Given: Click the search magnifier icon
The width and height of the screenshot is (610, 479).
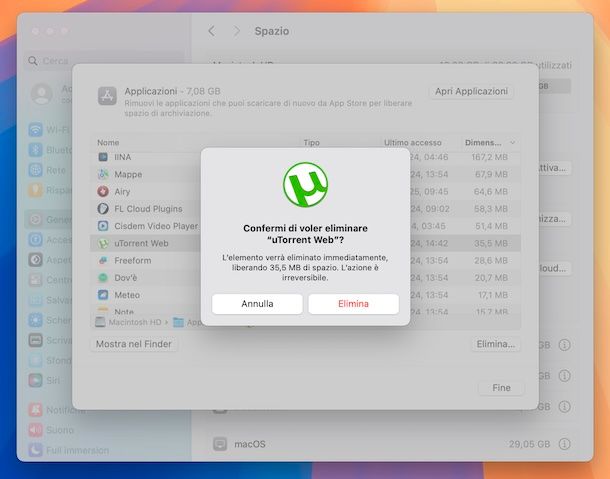Looking at the screenshot, I should (x=33, y=61).
